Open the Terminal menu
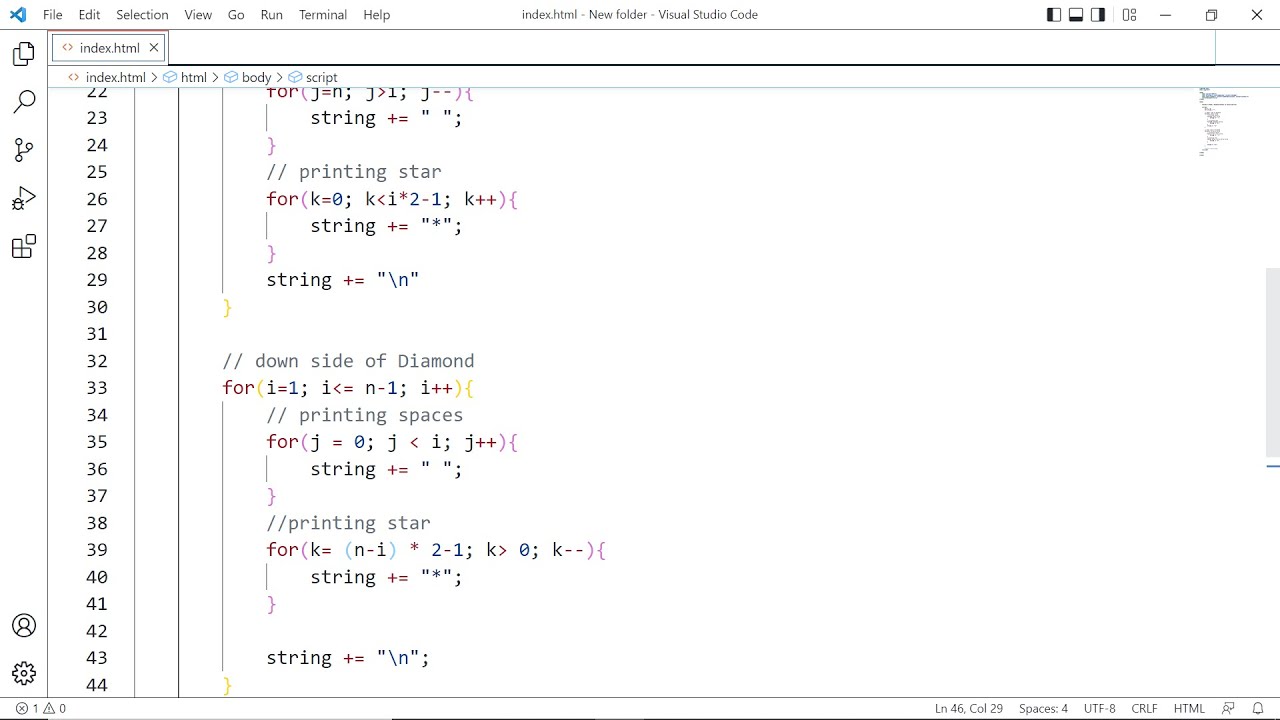The image size is (1280, 720). (x=323, y=15)
